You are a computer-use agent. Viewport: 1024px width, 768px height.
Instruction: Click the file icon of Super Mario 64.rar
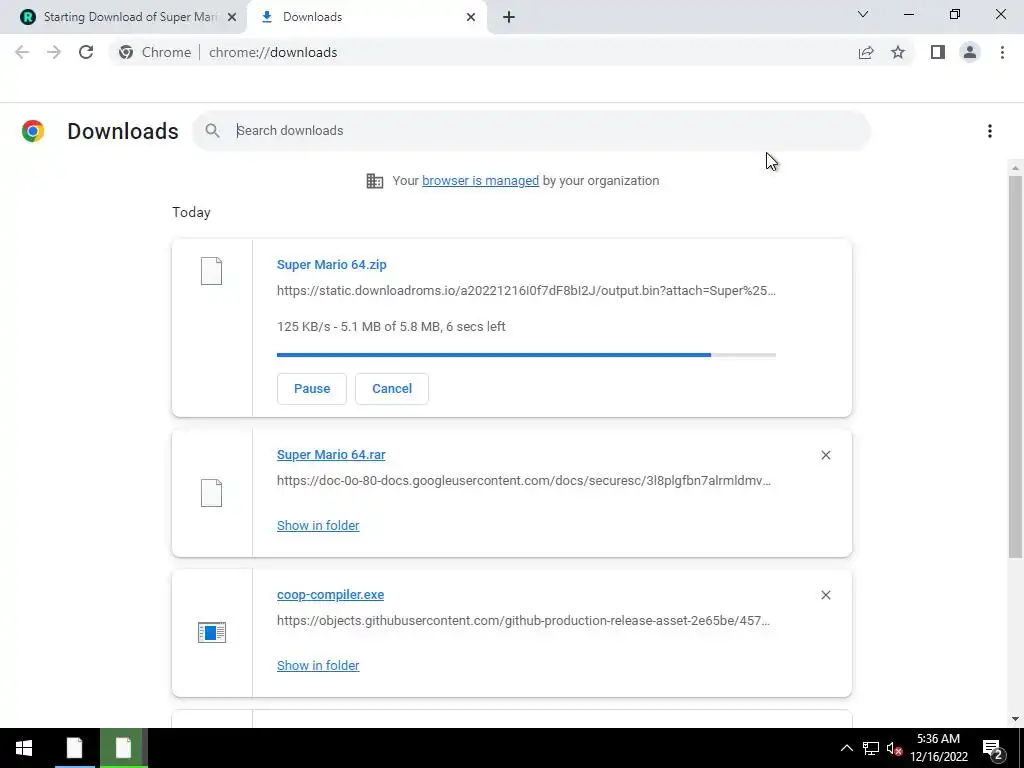point(212,493)
